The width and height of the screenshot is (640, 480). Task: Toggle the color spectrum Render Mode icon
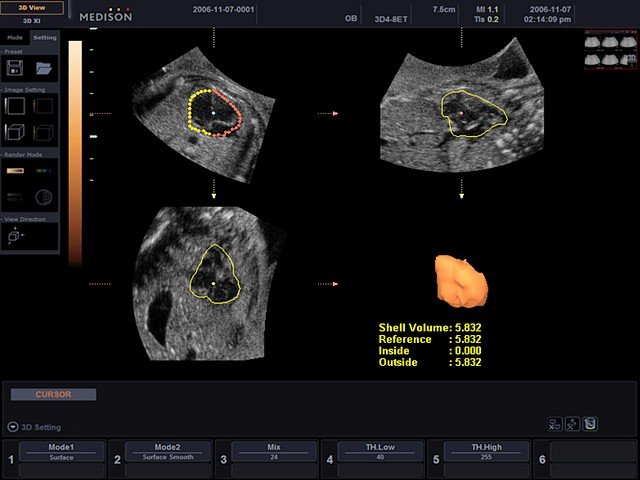[x=44, y=171]
